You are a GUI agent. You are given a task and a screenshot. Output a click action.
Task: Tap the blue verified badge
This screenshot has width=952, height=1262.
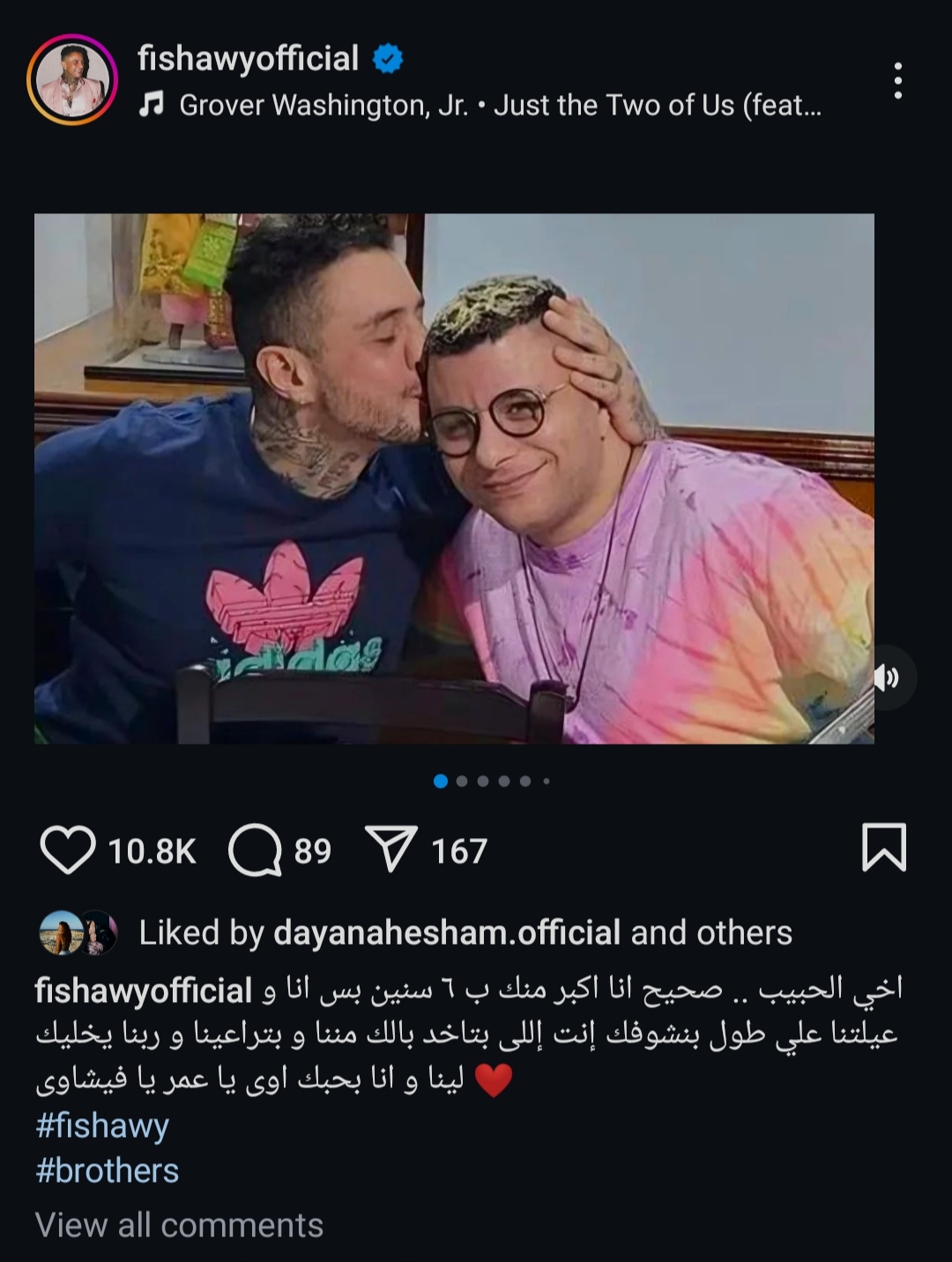pyautogui.click(x=388, y=59)
